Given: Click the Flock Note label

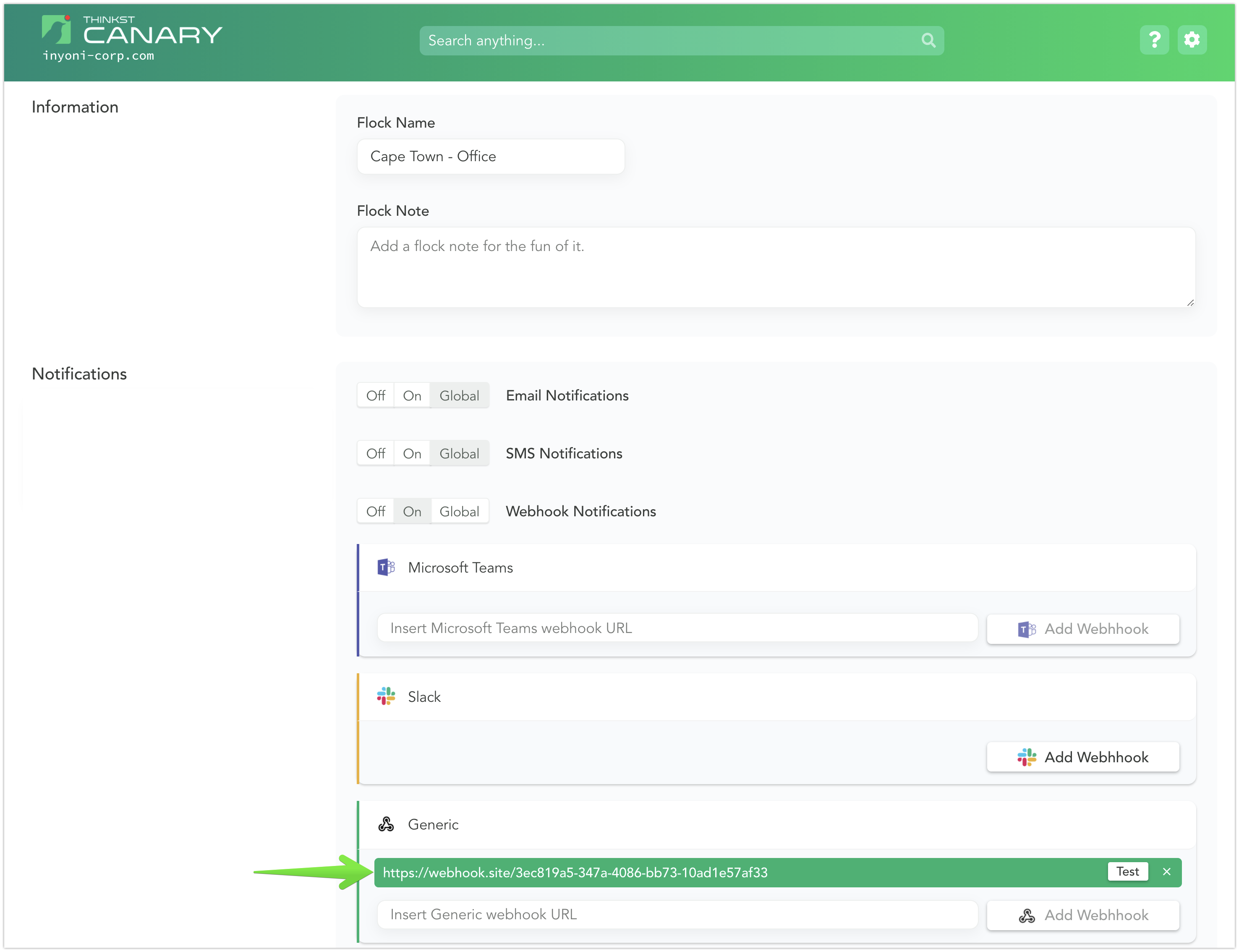Looking at the screenshot, I should [392, 211].
